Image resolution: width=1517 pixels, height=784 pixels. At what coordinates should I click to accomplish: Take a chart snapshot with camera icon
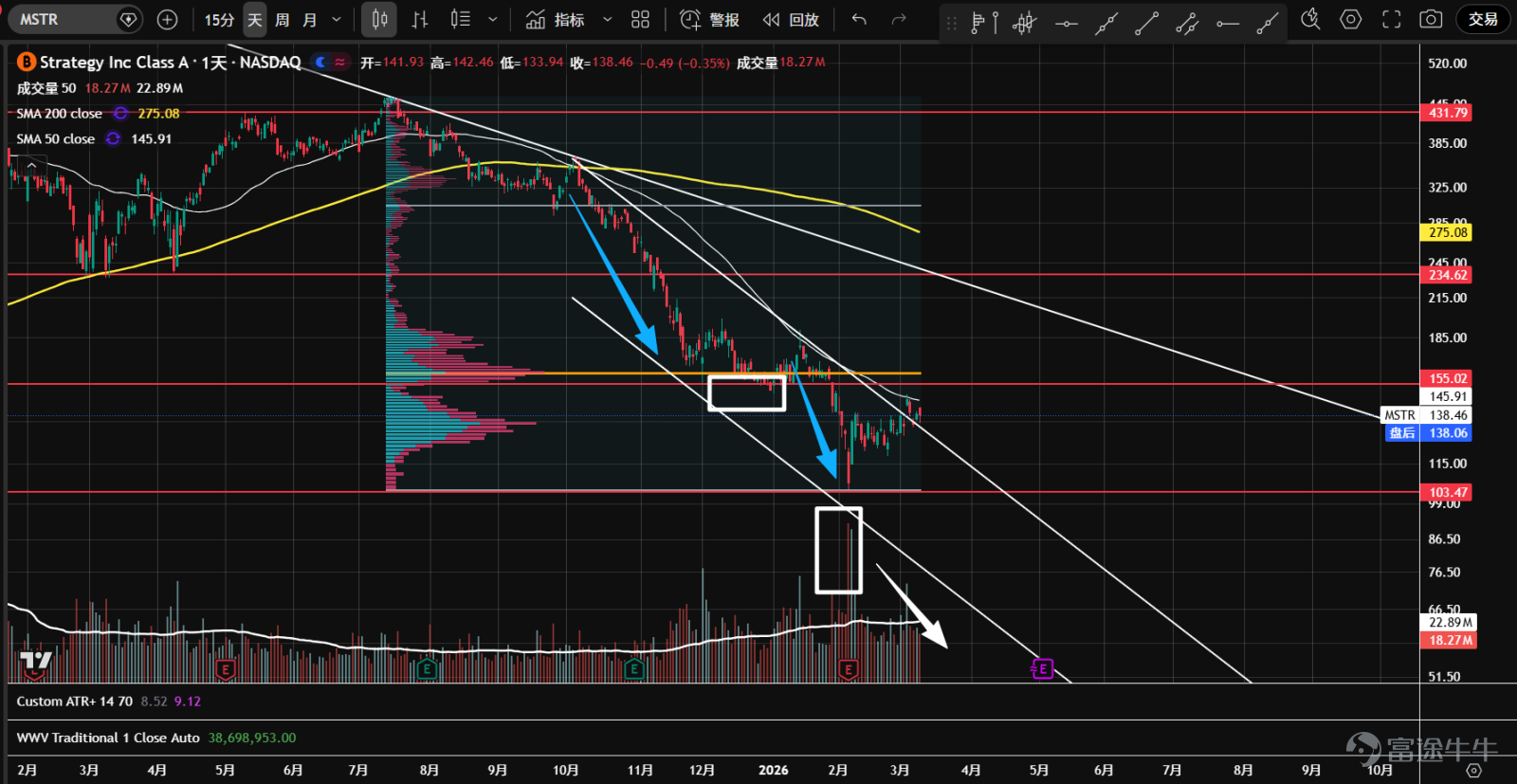point(1431,19)
